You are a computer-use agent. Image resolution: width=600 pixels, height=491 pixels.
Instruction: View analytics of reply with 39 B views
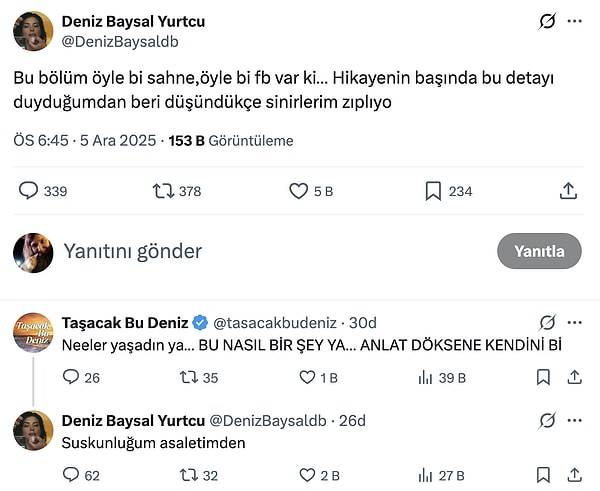426,377
